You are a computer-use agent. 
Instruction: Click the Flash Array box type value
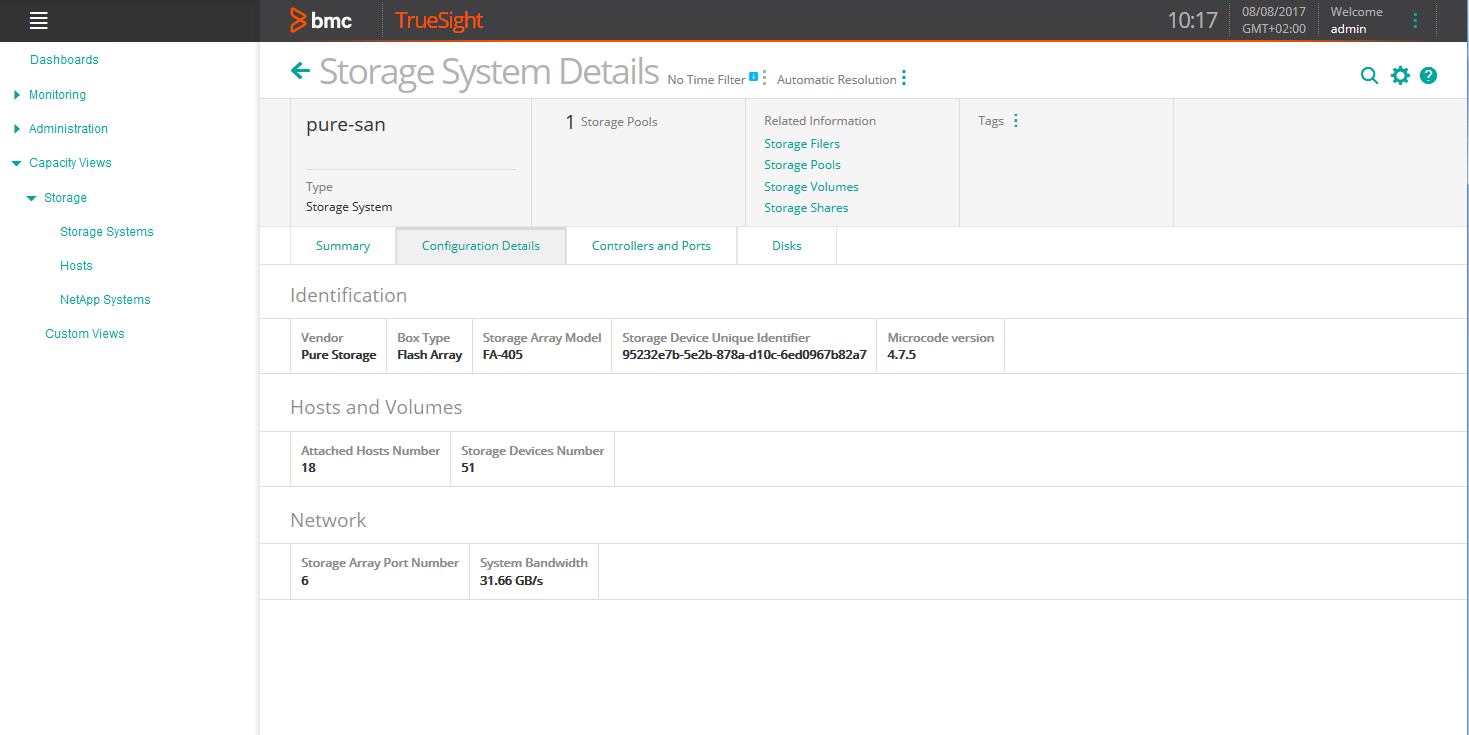coord(430,355)
